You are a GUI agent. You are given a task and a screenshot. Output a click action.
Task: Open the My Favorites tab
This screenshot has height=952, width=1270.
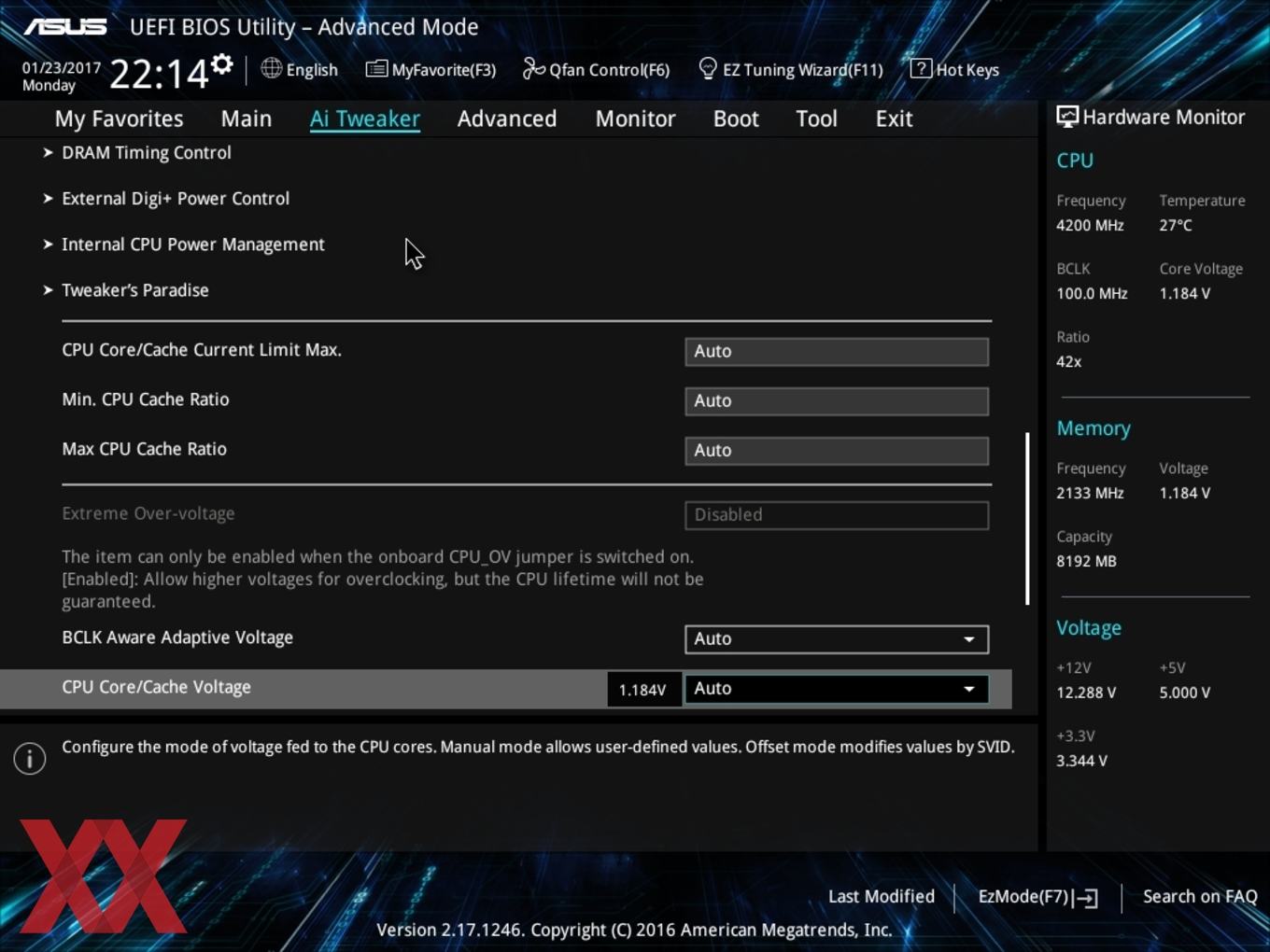(x=119, y=119)
